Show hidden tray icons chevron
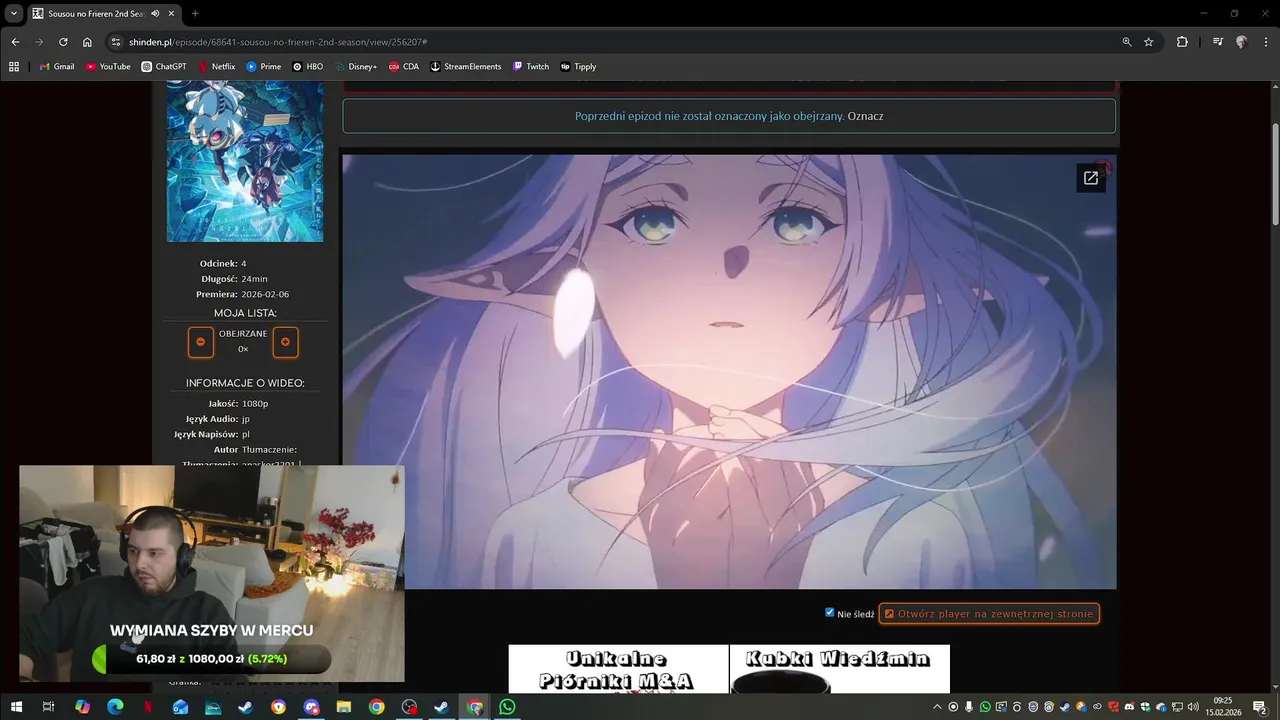The image size is (1280, 720). tap(937, 707)
